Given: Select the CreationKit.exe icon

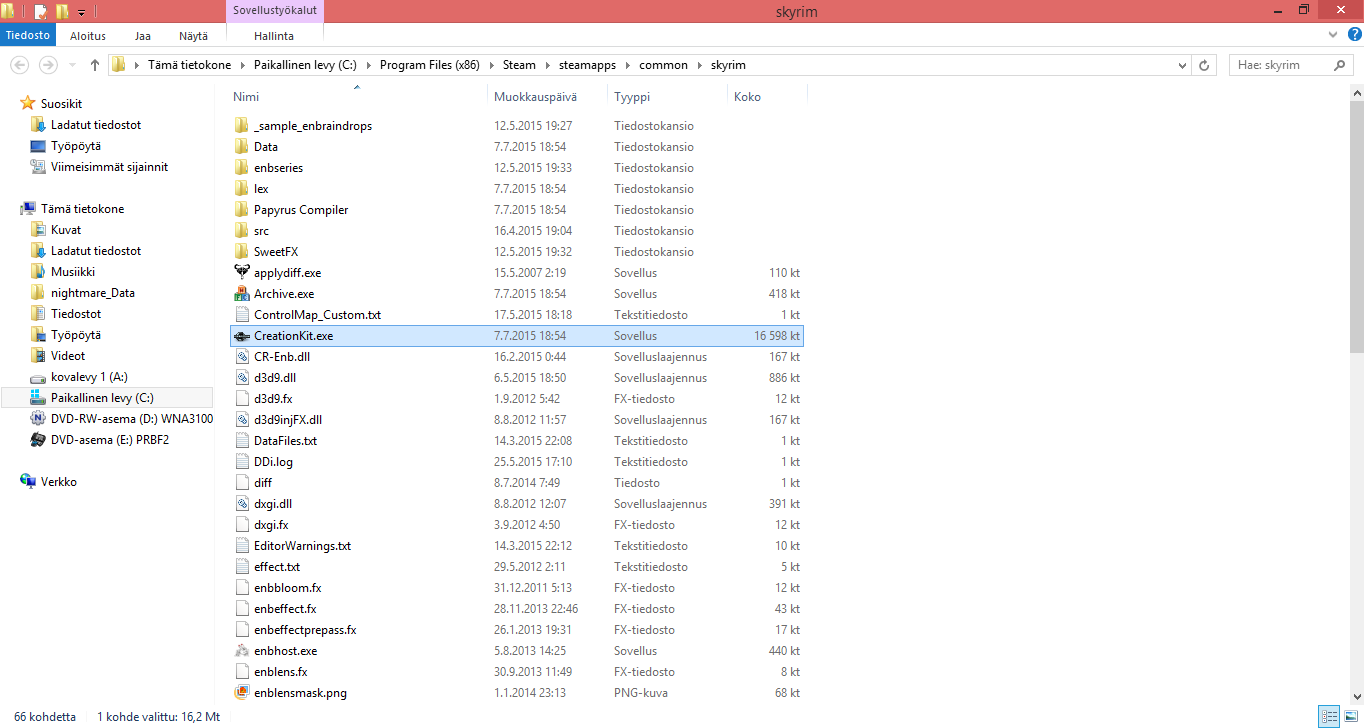Looking at the screenshot, I should (x=241, y=336).
